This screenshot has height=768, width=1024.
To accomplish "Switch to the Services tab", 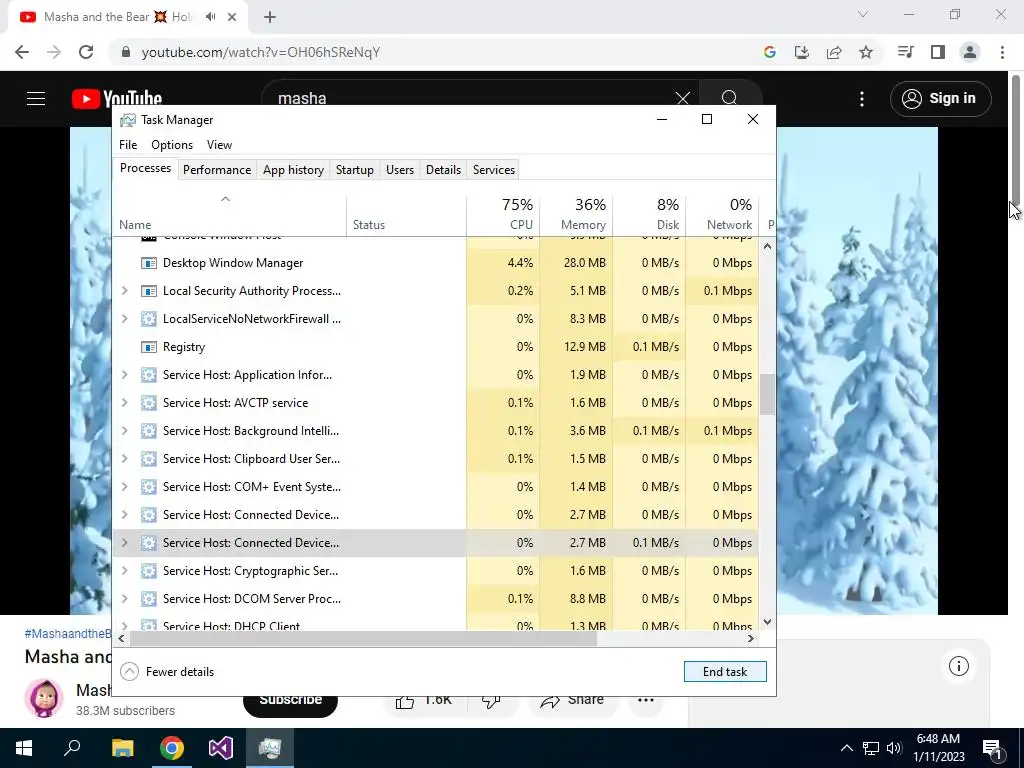I will pyautogui.click(x=494, y=170).
